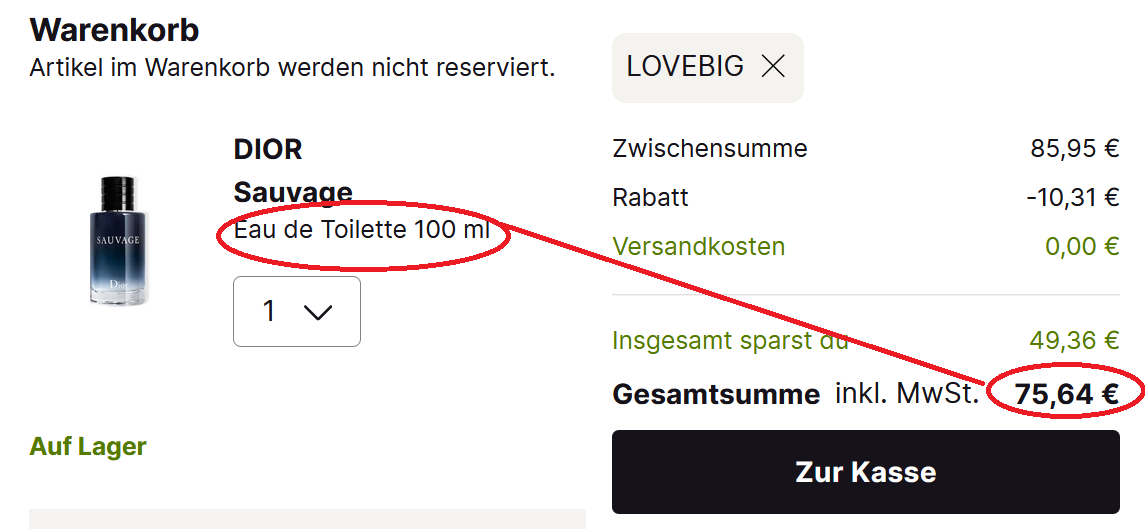The height and width of the screenshot is (529, 1145).
Task: Click the chevron arrow in quantity selector
Action: point(318,312)
